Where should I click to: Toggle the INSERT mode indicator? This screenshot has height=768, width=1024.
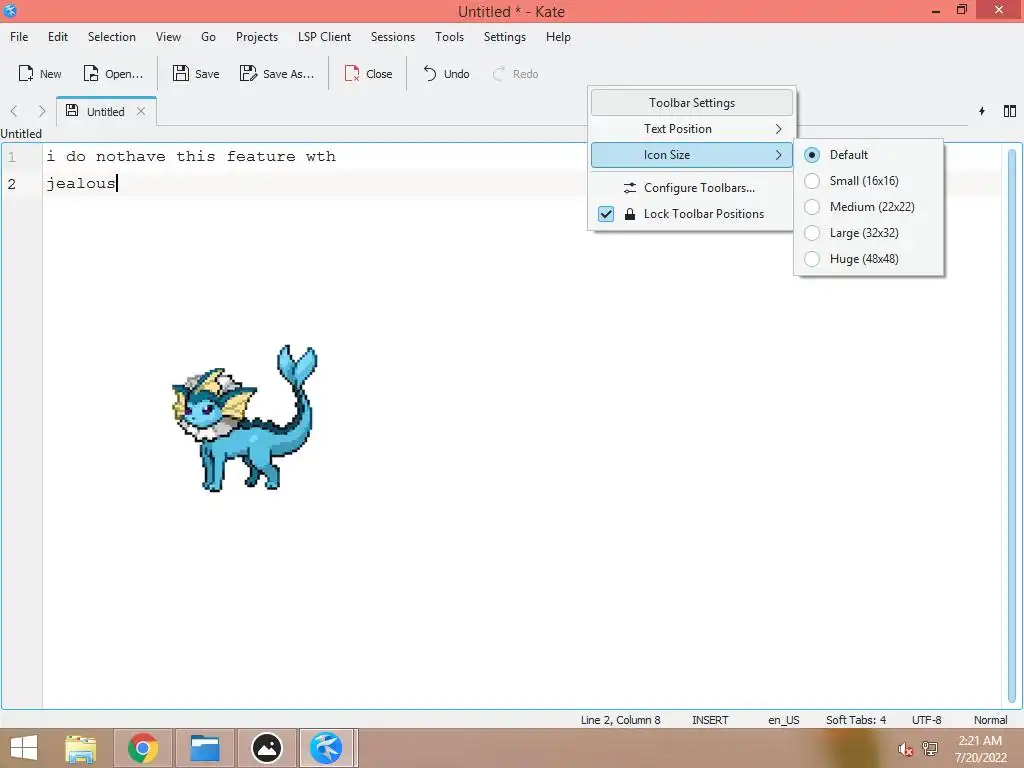[x=710, y=720]
